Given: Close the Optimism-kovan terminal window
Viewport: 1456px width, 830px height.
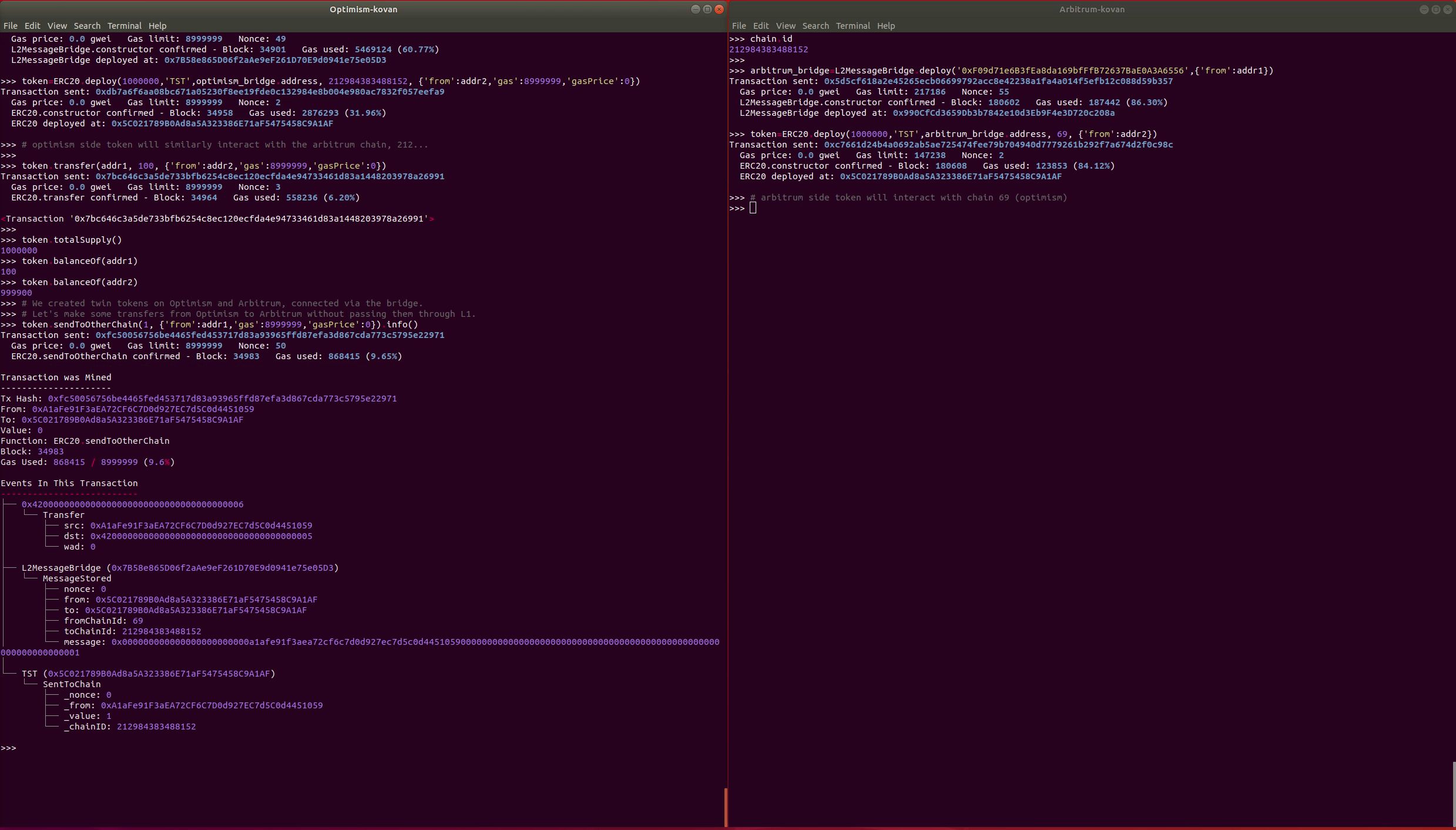Looking at the screenshot, I should click(719, 9).
